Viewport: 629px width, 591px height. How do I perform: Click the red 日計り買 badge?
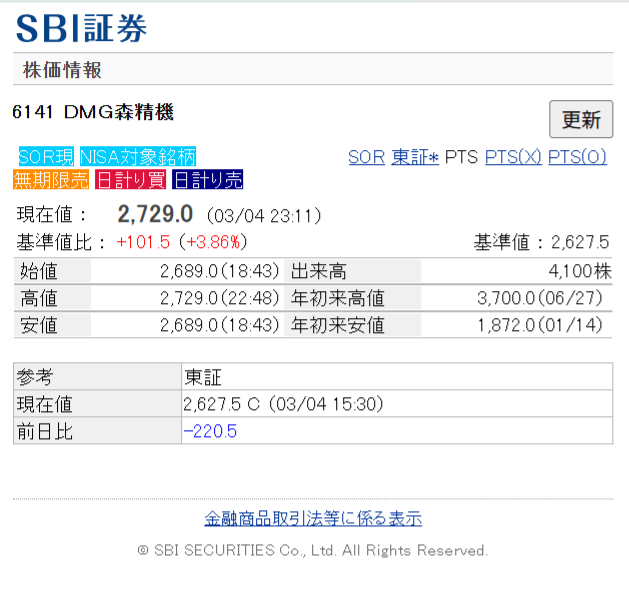(x=130, y=180)
